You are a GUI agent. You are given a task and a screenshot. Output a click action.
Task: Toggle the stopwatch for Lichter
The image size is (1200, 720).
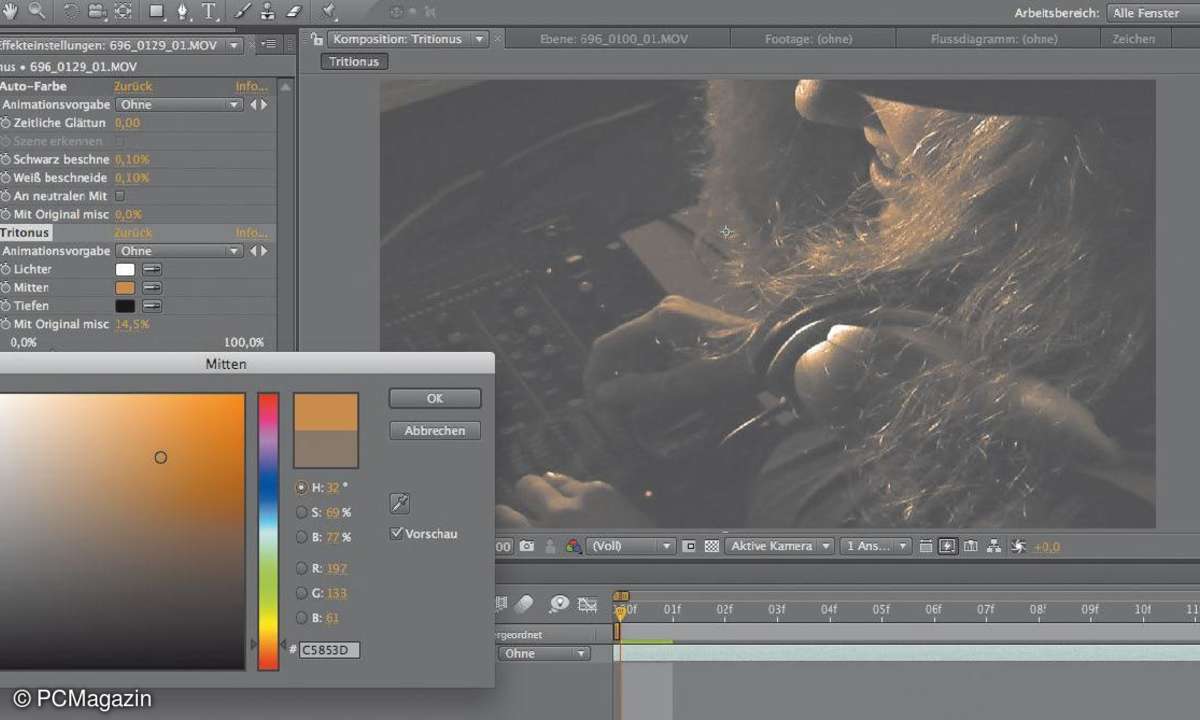pos(6,269)
